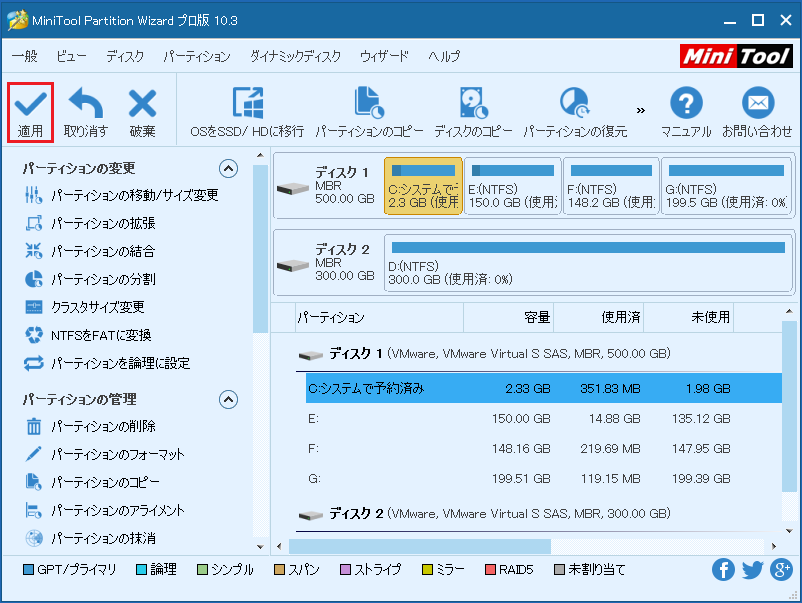
Task: Click the 論理 legend color box
Action: tap(141, 569)
